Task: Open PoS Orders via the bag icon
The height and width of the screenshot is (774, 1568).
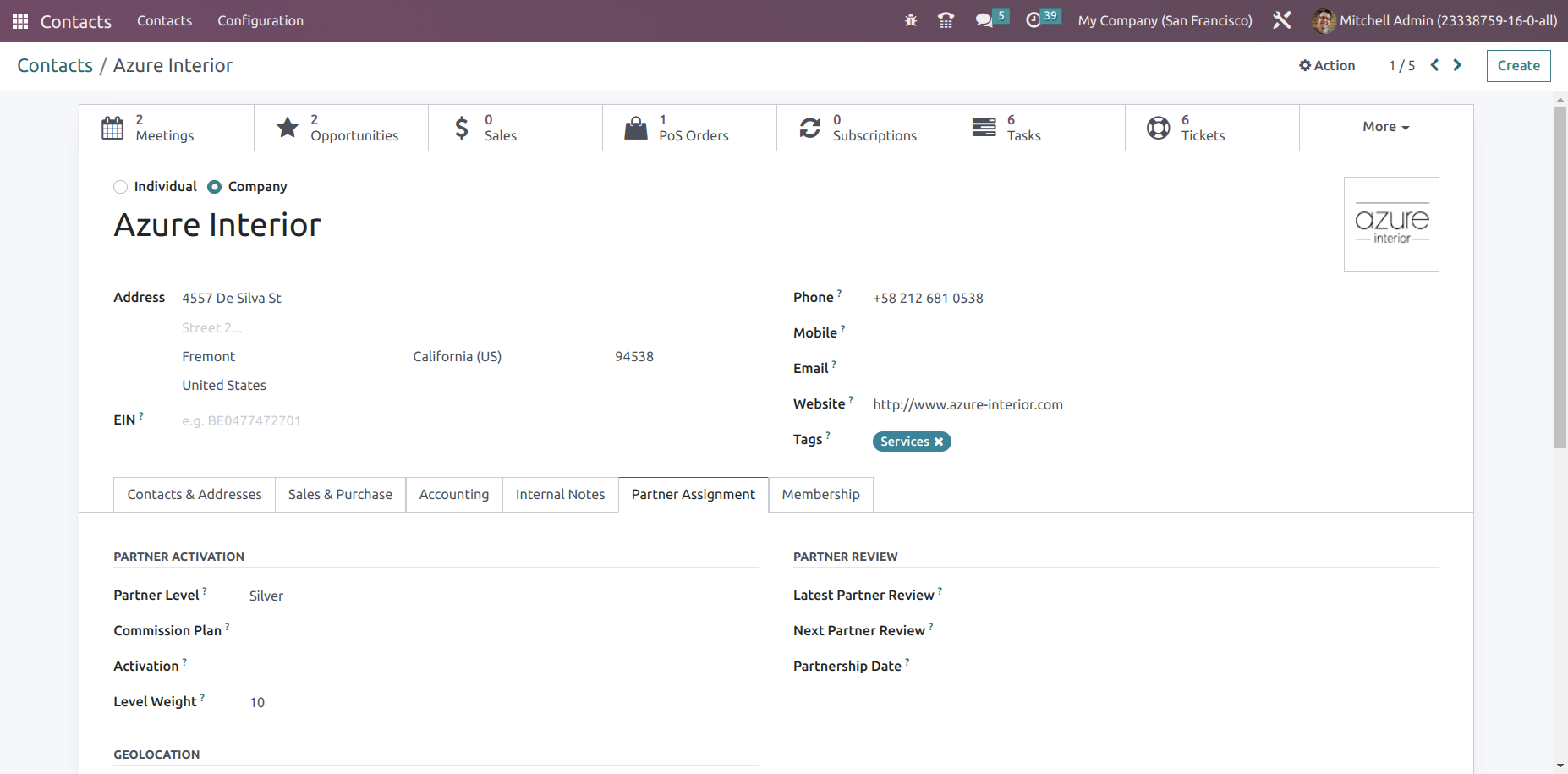Action: pos(635,127)
